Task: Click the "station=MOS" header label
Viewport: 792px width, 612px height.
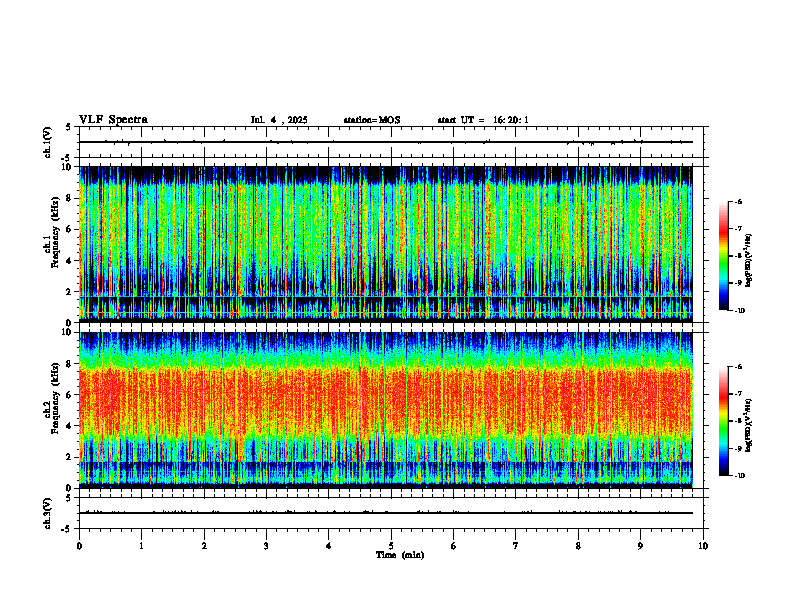Action: click(372, 120)
